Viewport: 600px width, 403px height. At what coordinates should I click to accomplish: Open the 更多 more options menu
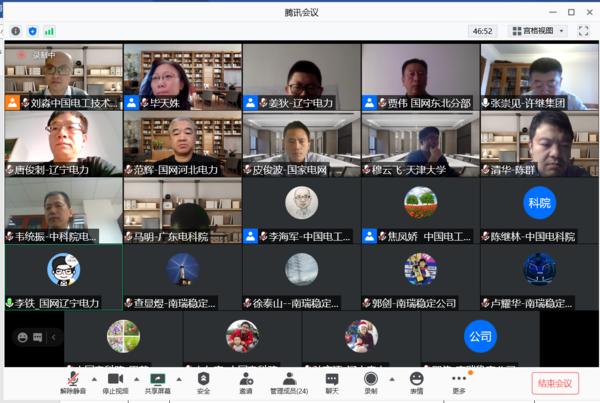[459, 381]
